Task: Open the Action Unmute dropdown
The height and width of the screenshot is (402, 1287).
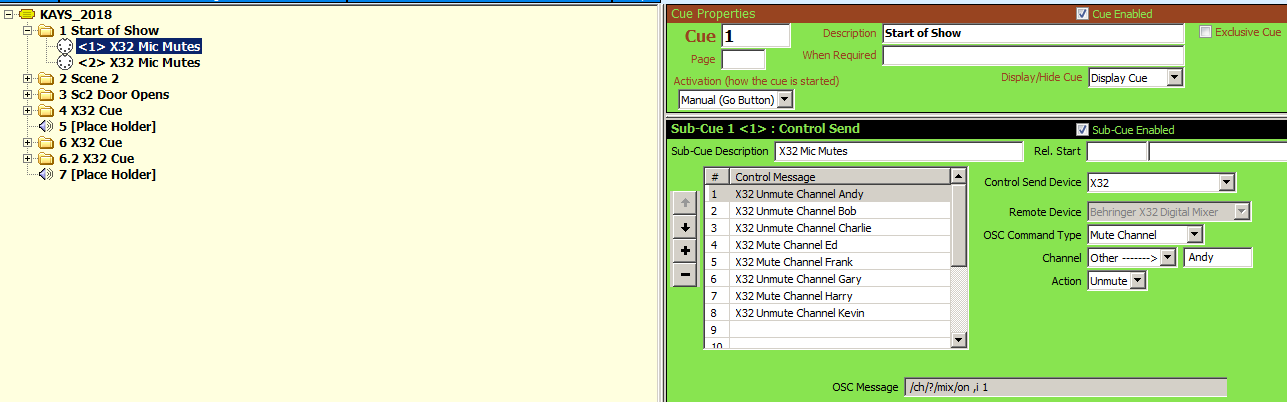Action: [x=1137, y=282]
